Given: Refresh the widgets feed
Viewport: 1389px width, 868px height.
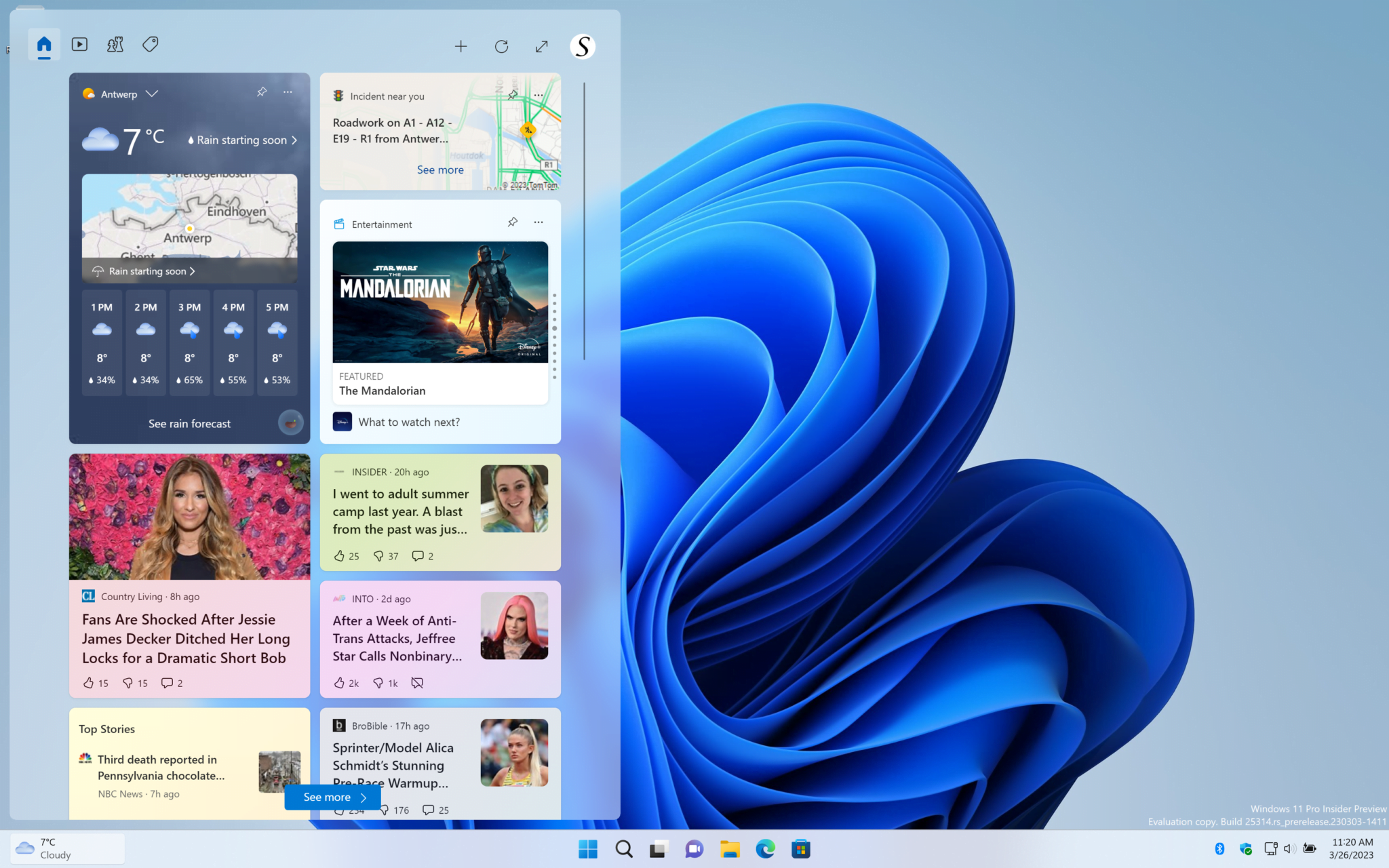Looking at the screenshot, I should pyautogui.click(x=502, y=46).
